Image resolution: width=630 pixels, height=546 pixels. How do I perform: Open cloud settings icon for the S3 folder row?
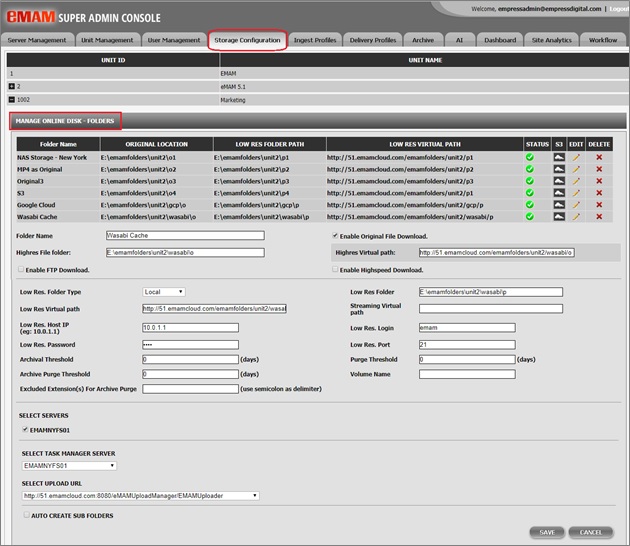(x=559, y=193)
